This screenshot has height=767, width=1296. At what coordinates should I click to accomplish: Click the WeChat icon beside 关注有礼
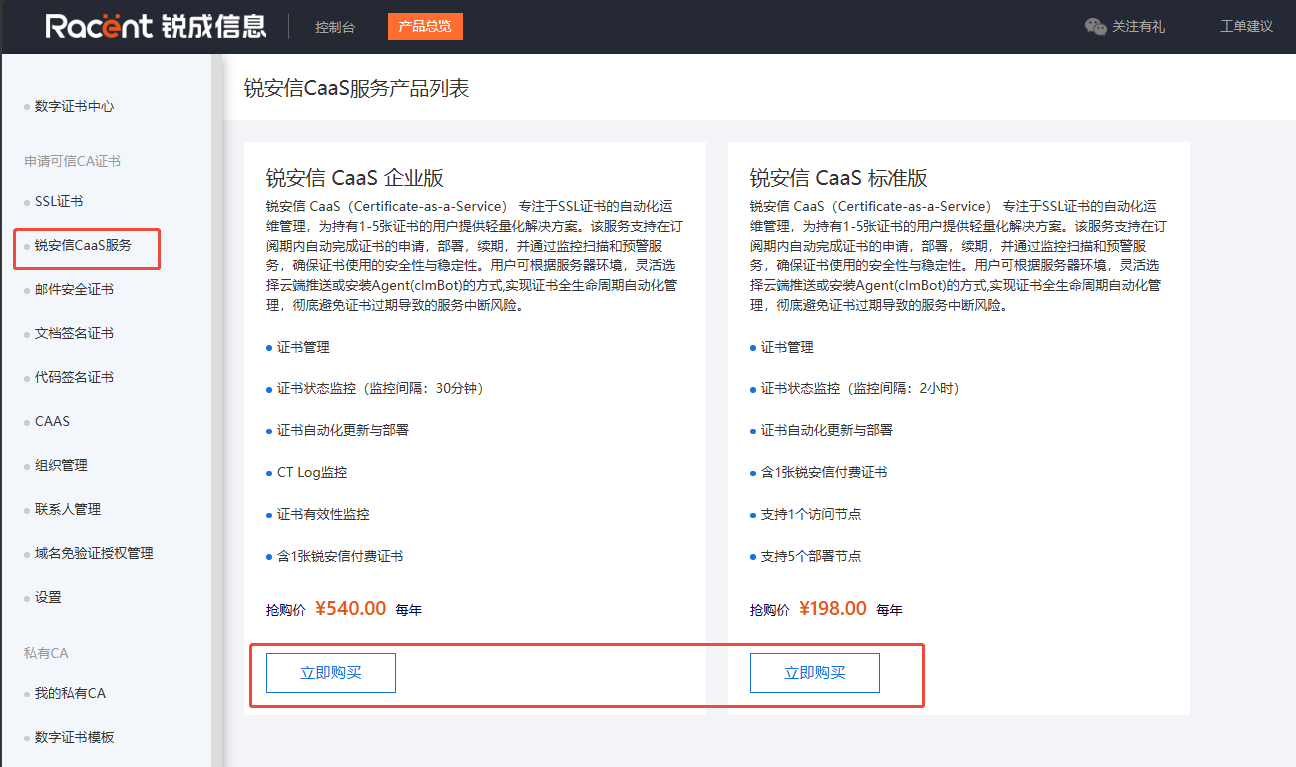tap(1096, 27)
